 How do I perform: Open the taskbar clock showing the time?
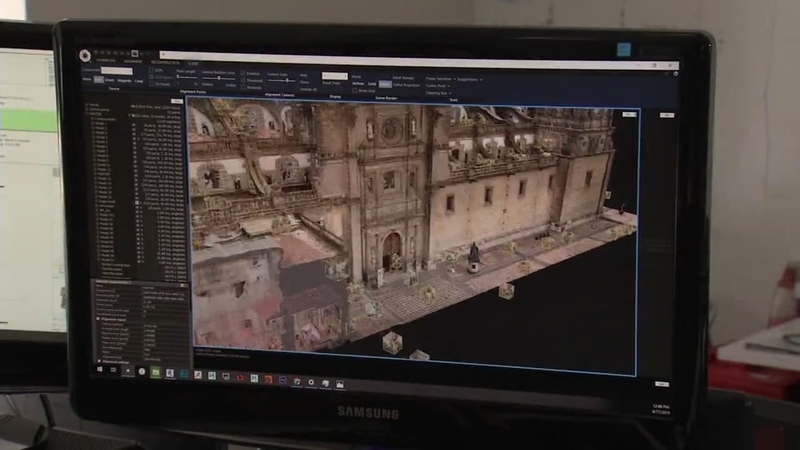click(x=661, y=409)
